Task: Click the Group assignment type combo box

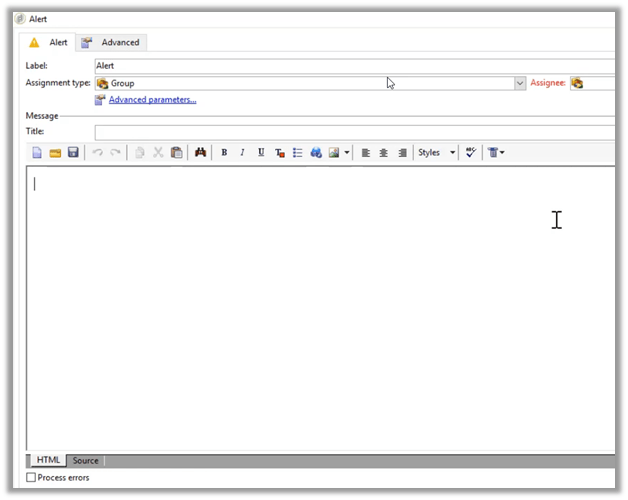Action: click(x=310, y=83)
